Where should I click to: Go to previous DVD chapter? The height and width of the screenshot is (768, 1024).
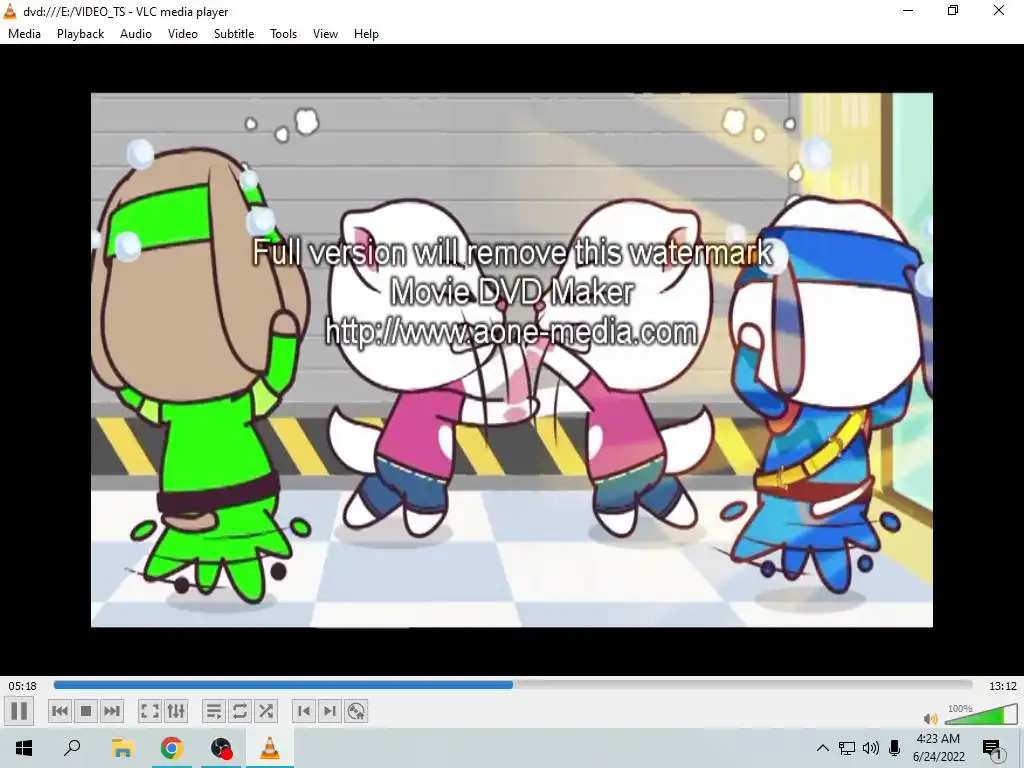point(304,711)
